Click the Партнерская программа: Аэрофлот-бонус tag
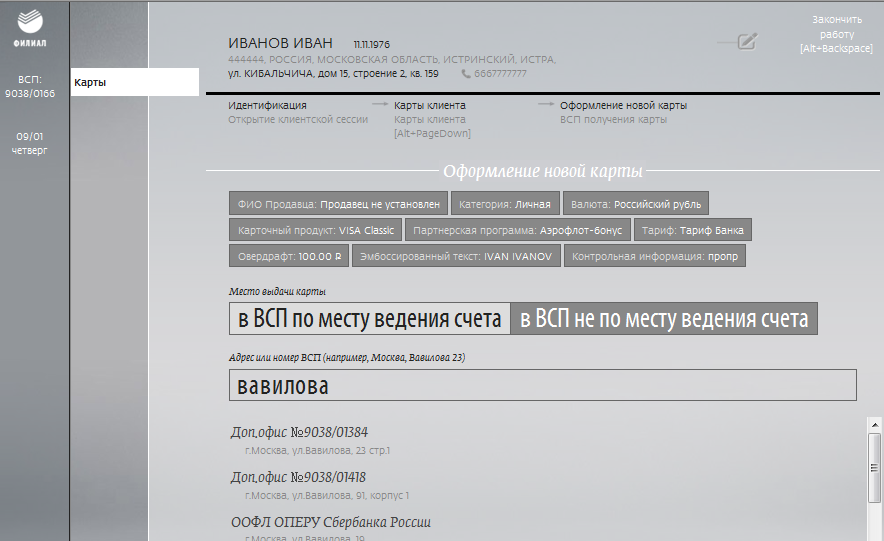The image size is (884, 541). [x=518, y=230]
